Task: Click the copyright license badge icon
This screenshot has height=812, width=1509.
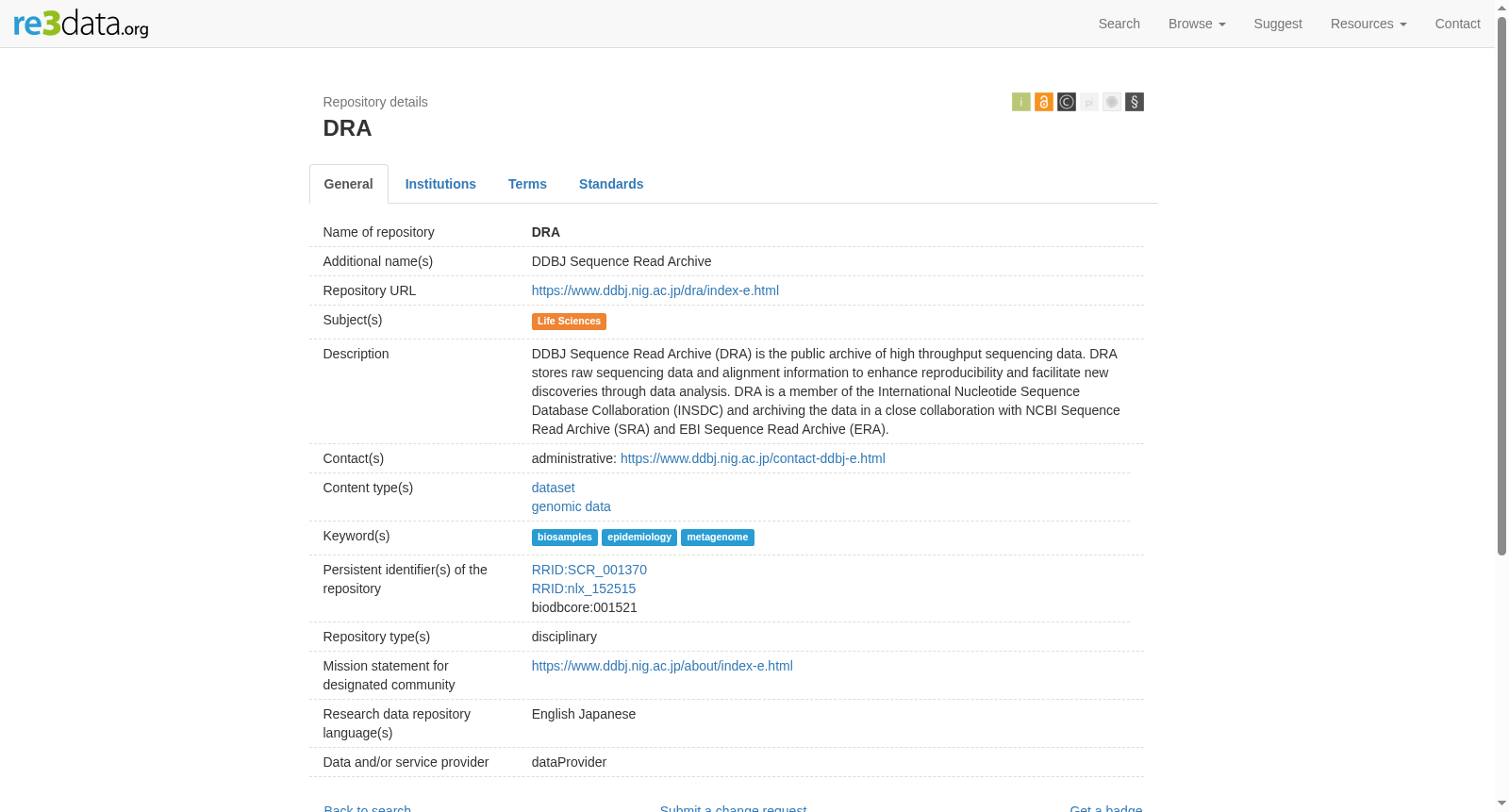Action: (1066, 102)
